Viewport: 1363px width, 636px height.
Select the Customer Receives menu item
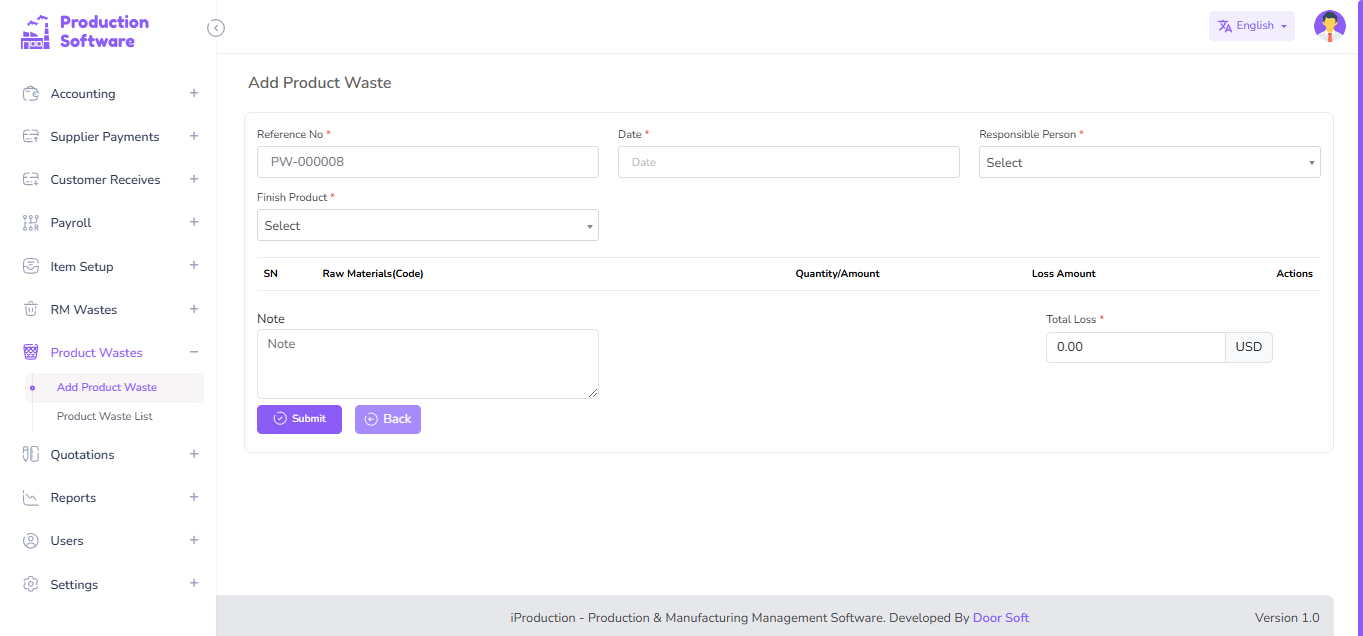pos(105,180)
